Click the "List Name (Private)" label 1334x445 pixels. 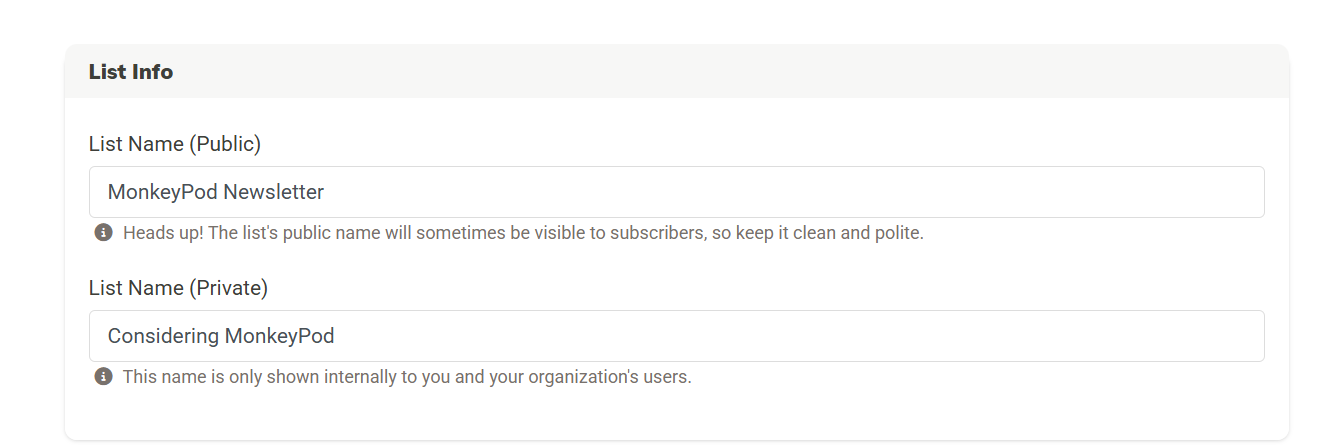(178, 288)
